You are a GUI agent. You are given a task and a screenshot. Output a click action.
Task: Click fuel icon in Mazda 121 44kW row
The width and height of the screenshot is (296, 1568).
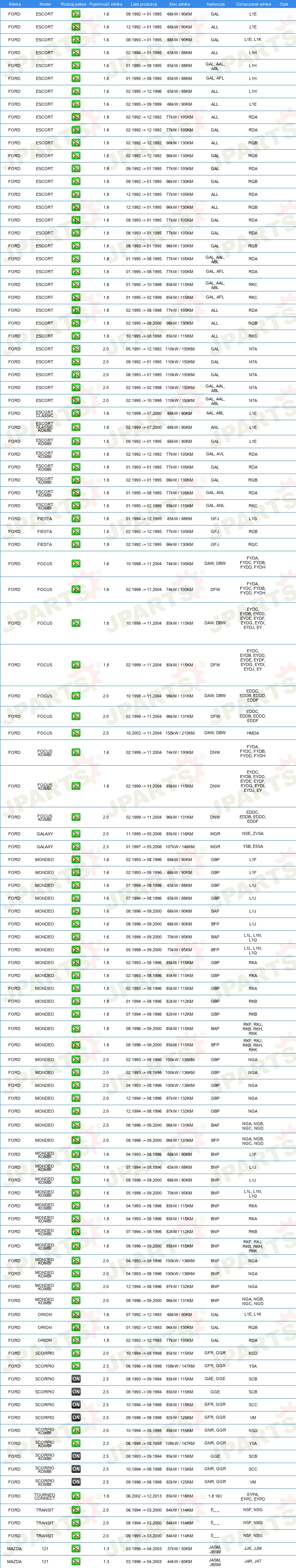point(76,1561)
